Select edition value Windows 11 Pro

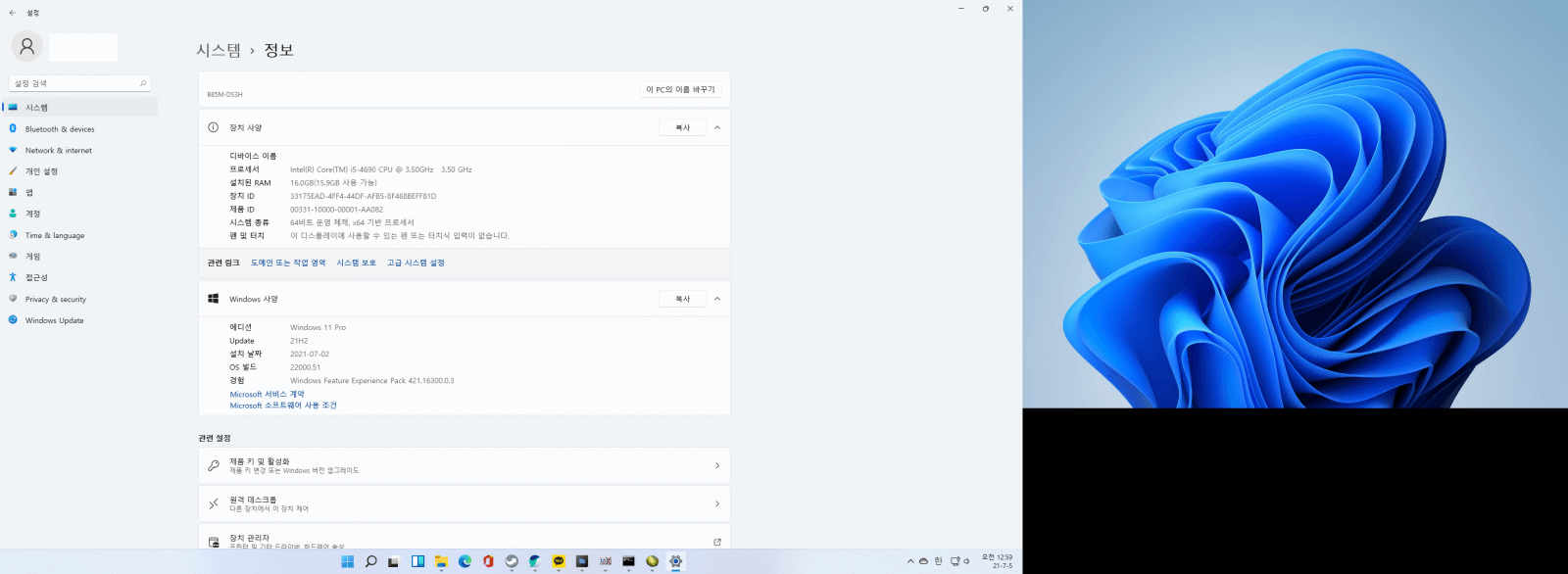[x=318, y=328]
